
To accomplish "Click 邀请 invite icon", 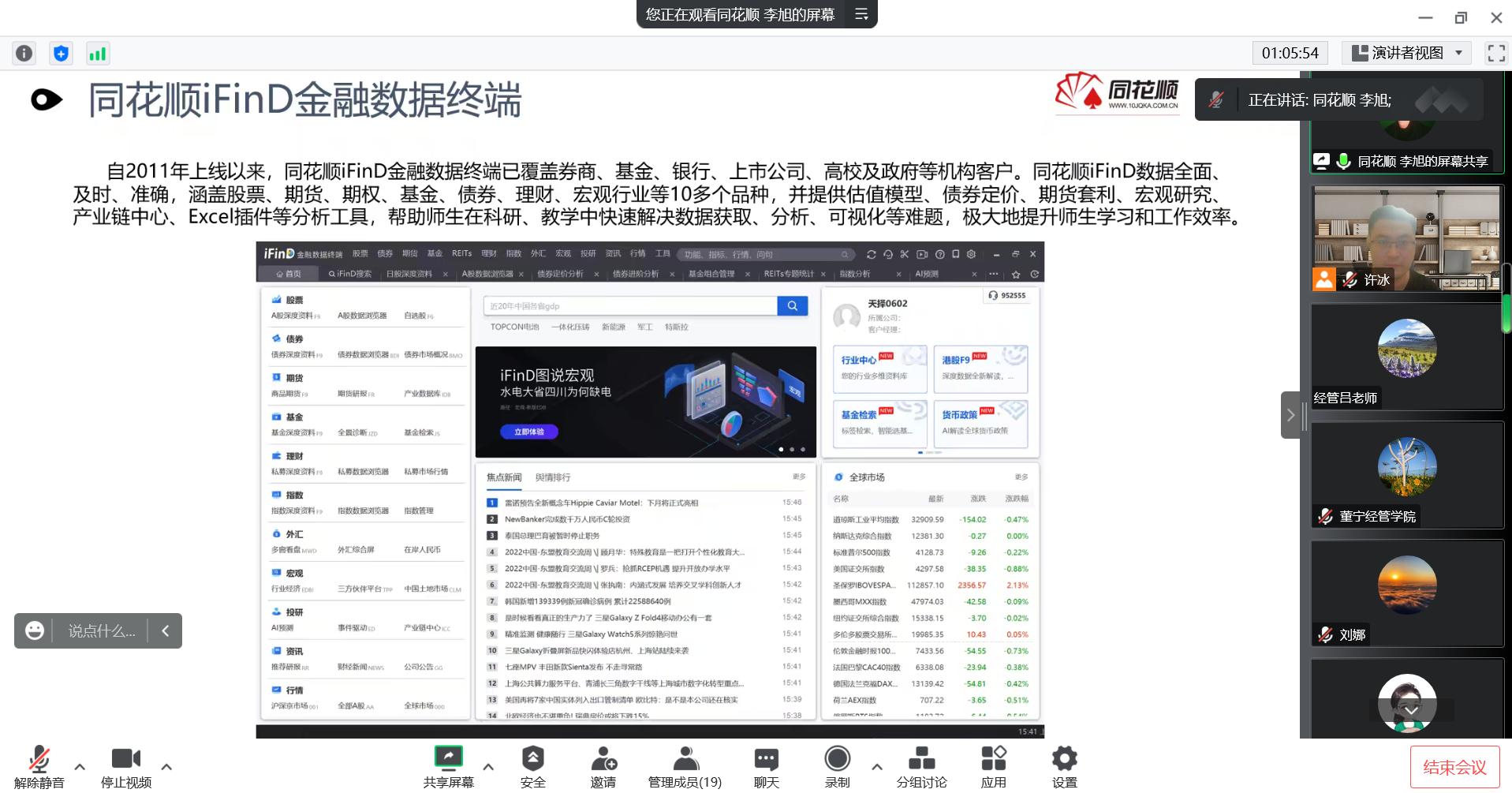I will pyautogui.click(x=603, y=767).
